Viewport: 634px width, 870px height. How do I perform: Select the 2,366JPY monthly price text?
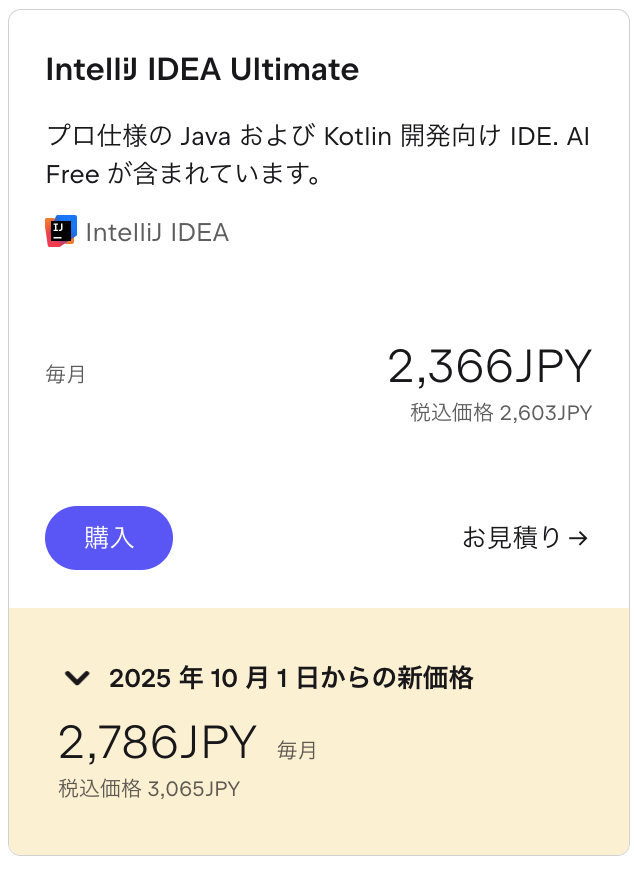pos(491,368)
